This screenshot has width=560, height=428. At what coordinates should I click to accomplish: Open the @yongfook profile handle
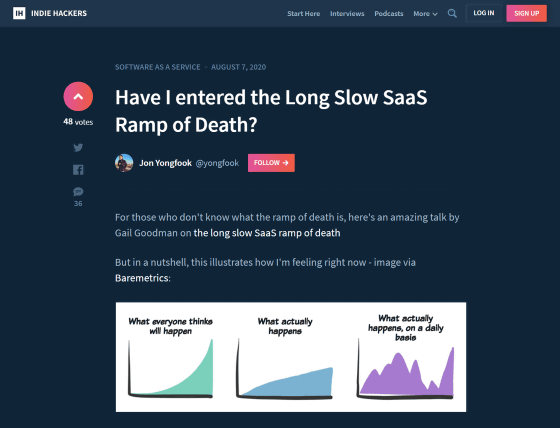217,163
